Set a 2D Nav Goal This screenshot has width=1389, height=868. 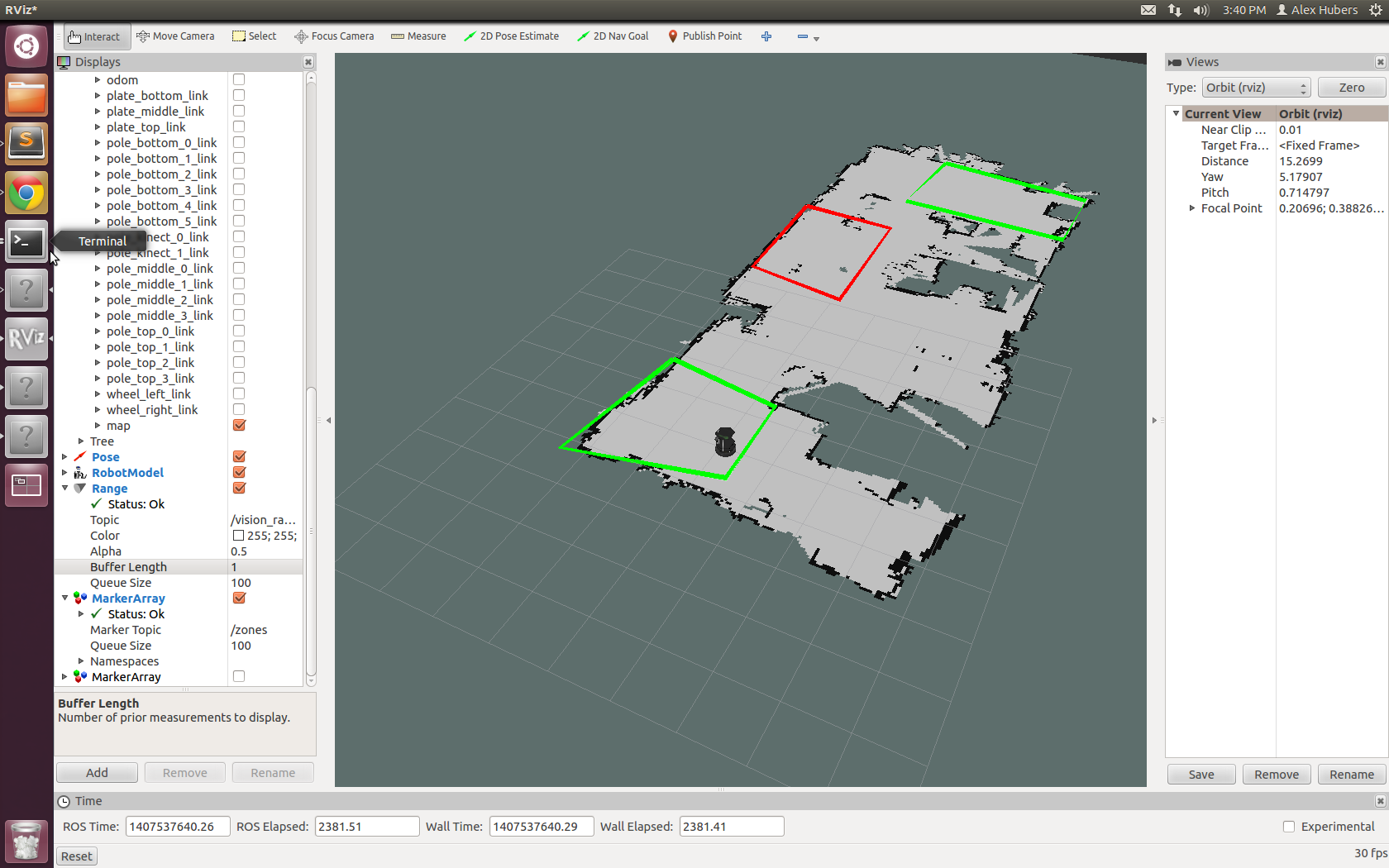[612, 36]
